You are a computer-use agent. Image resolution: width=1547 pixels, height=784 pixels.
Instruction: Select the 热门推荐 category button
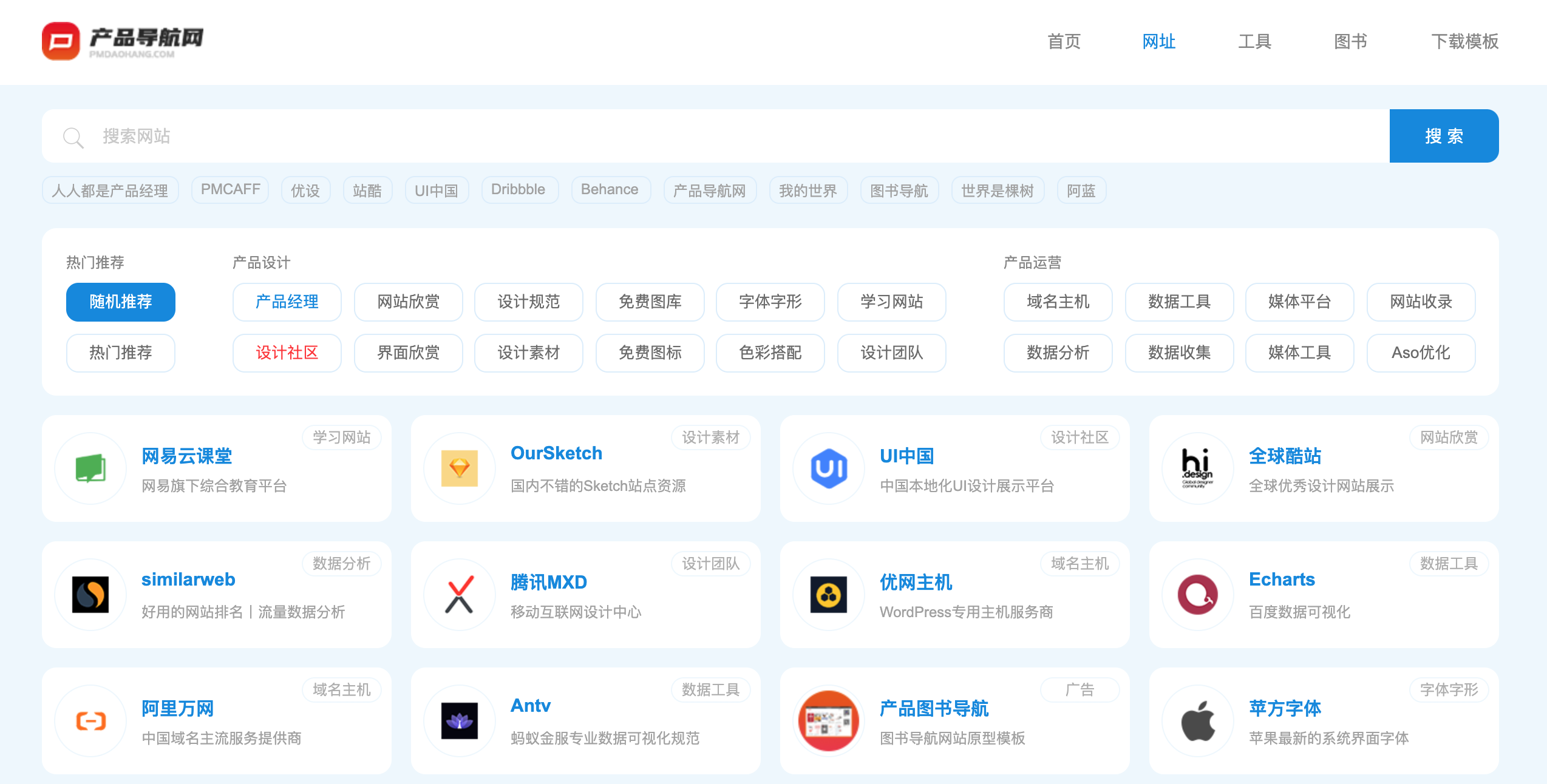pyautogui.click(x=121, y=353)
